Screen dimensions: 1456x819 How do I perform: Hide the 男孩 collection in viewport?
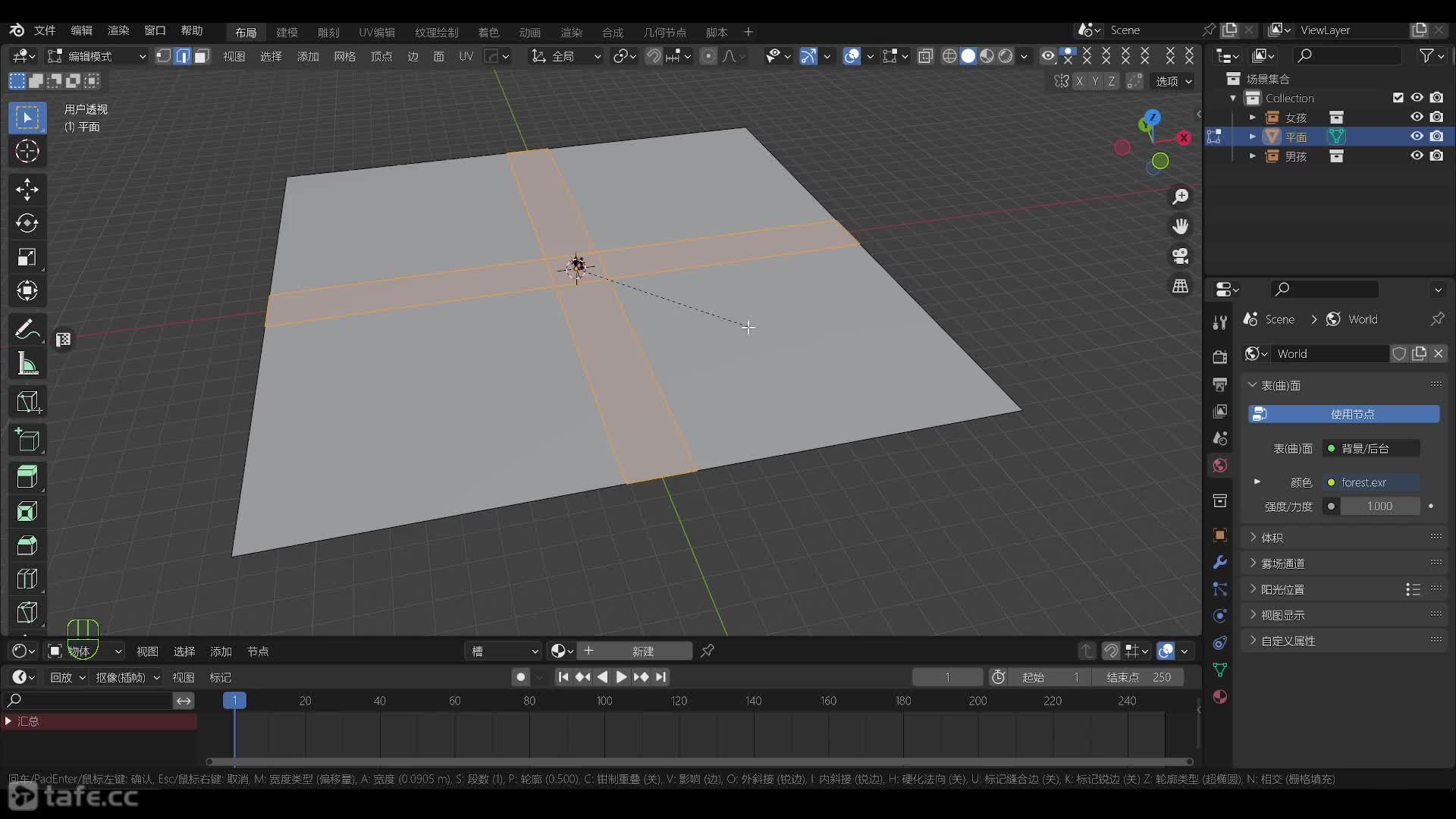[1416, 155]
